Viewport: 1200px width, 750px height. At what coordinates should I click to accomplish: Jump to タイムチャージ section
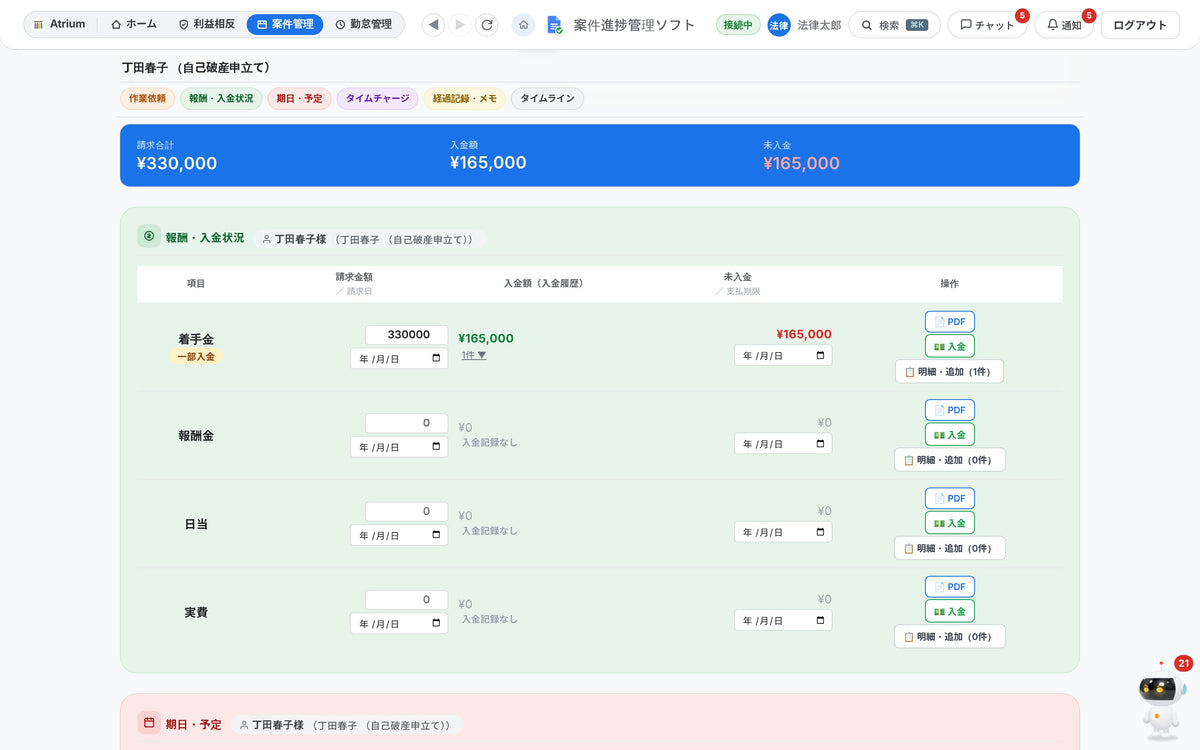click(x=377, y=99)
